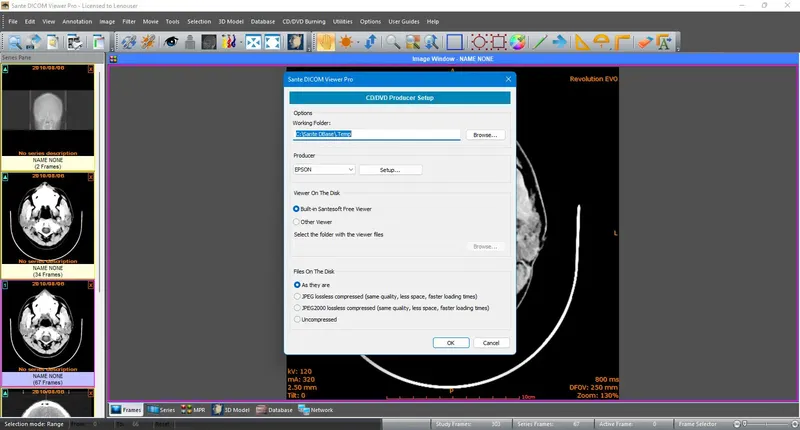Select the blue arrow annotation tool
This screenshot has height=430, width=800.
[559, 42]
